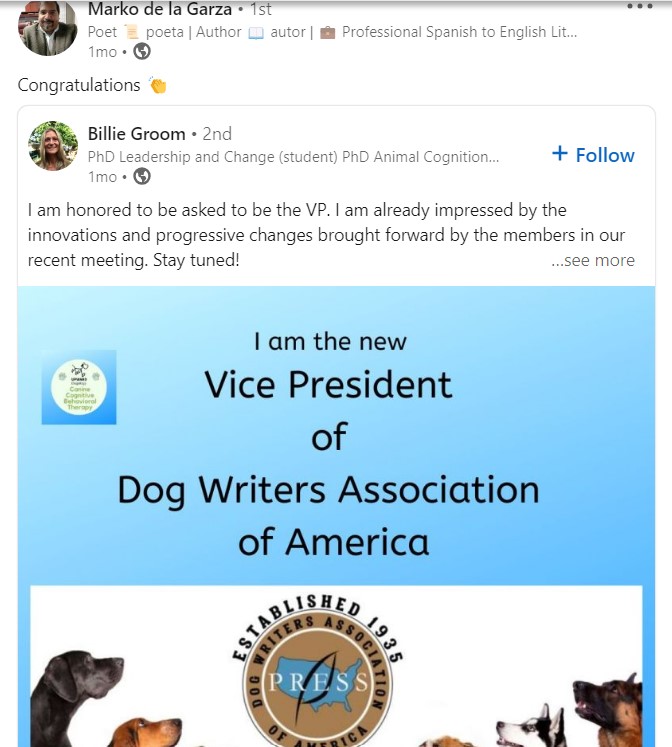Click the open book emoji beside Author
The width and height of the screenshot is (672, 747).
(x=256, y=32)
